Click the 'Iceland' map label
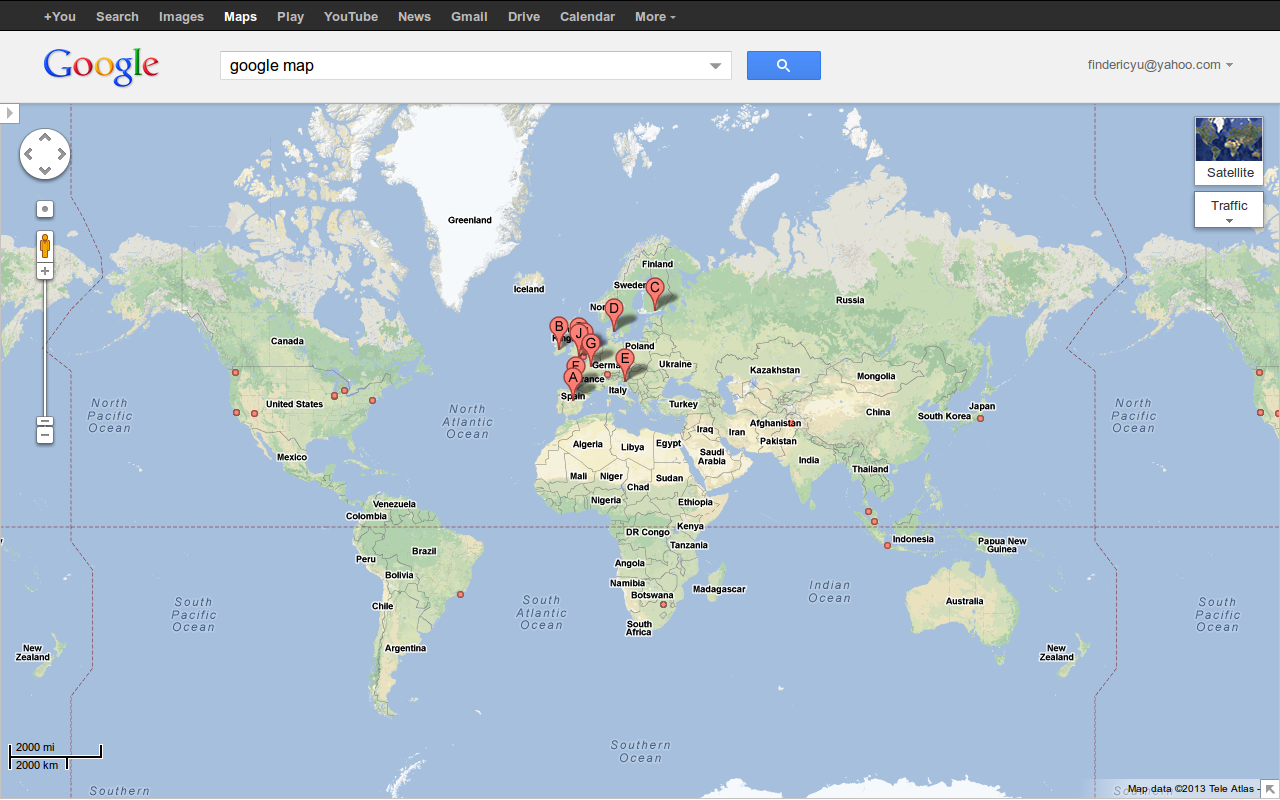Screen dimensions: 1280x800 pos(529,289)
